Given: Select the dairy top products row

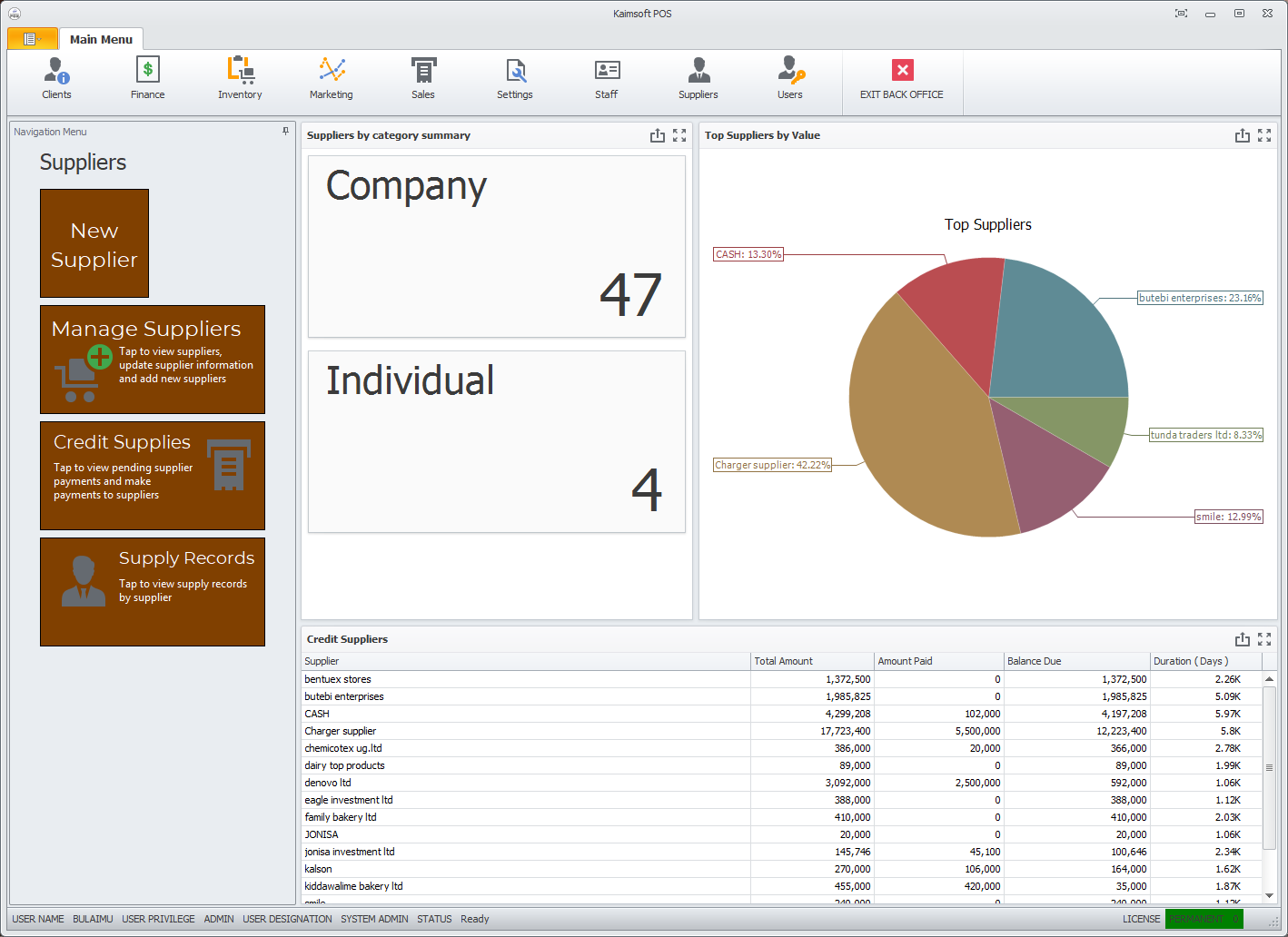Looking at the screenshot, I should tap(781, 765).
